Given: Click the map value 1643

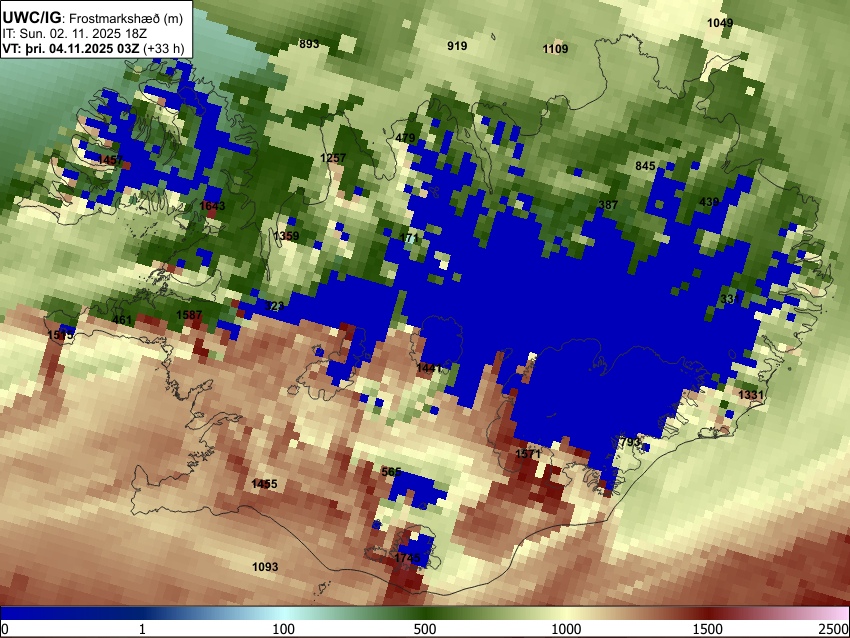Looking at the screenshot, I should 212,205.
